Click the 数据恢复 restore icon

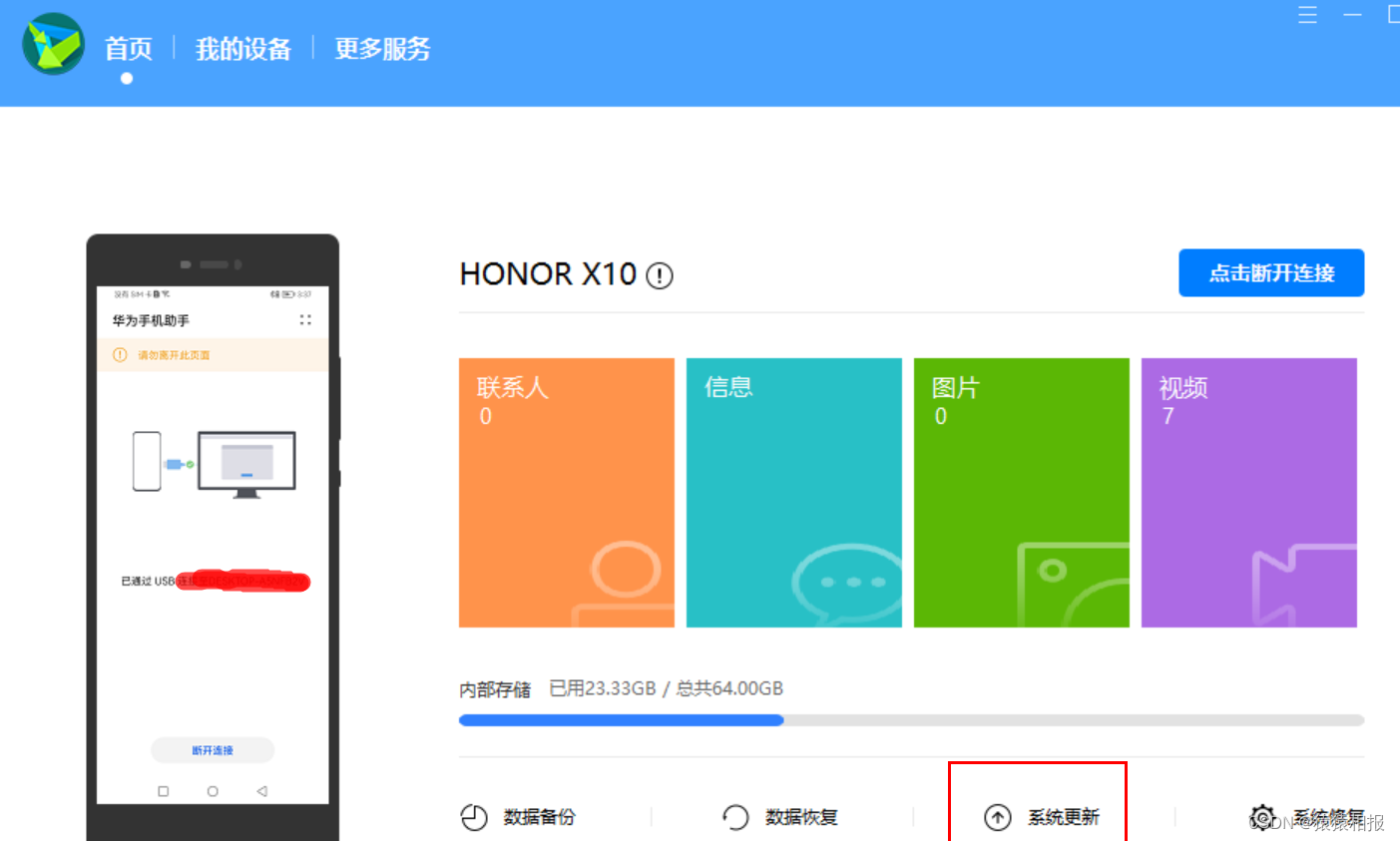tap(735, 818)
